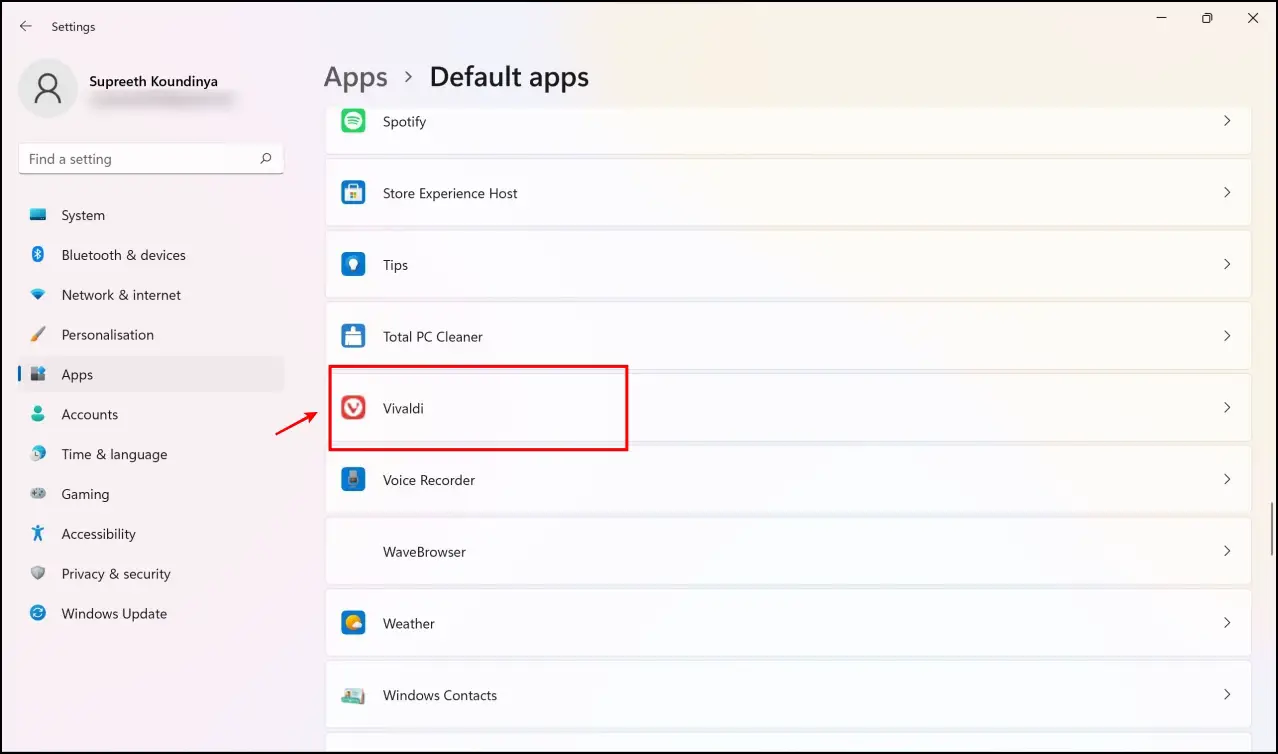The height and width of the screenshot is (754, 1278).
Task: Click the vertical scrollbar thumb
Action: [1272, 529]
